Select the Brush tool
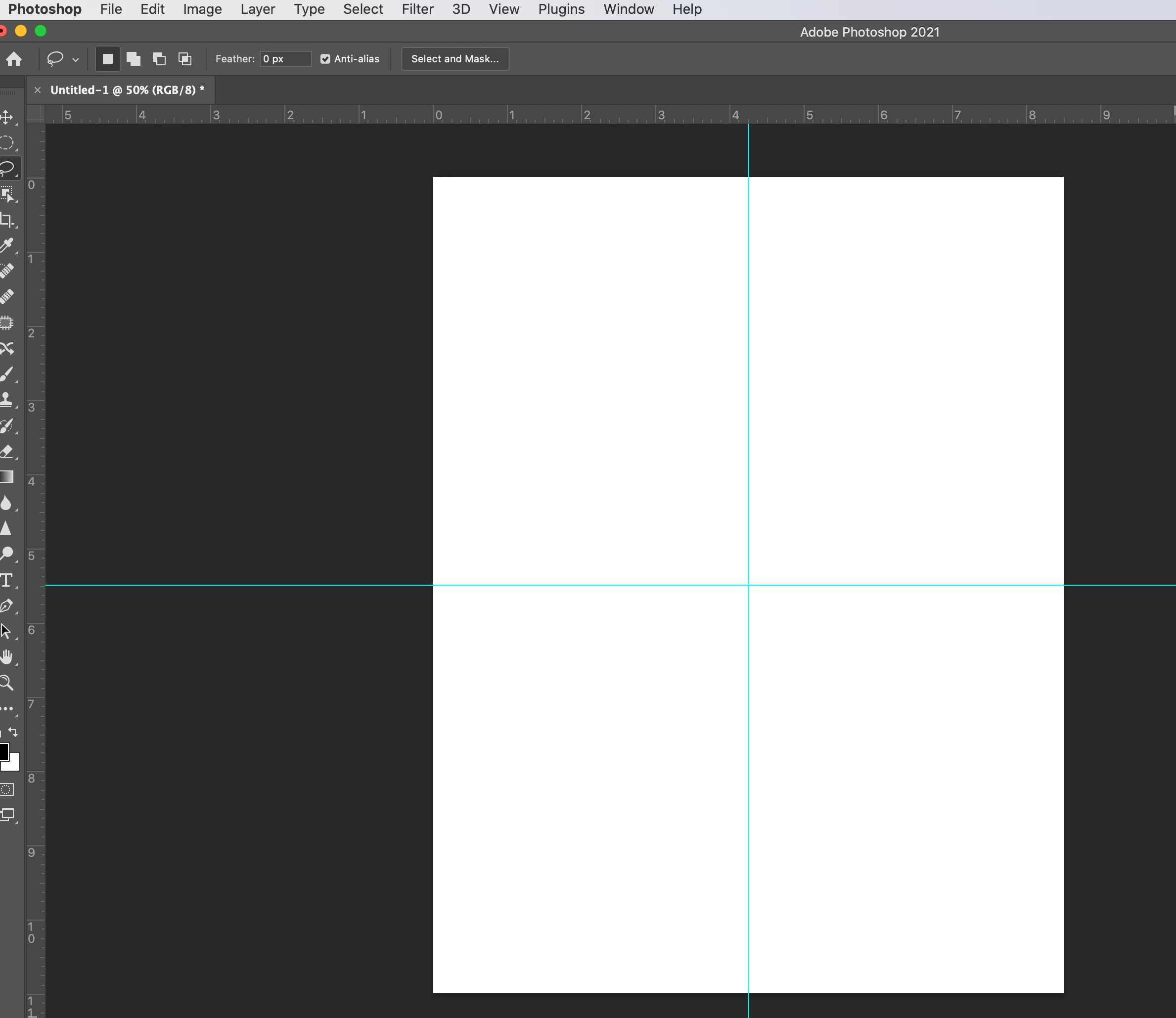 tap(7, 374)
